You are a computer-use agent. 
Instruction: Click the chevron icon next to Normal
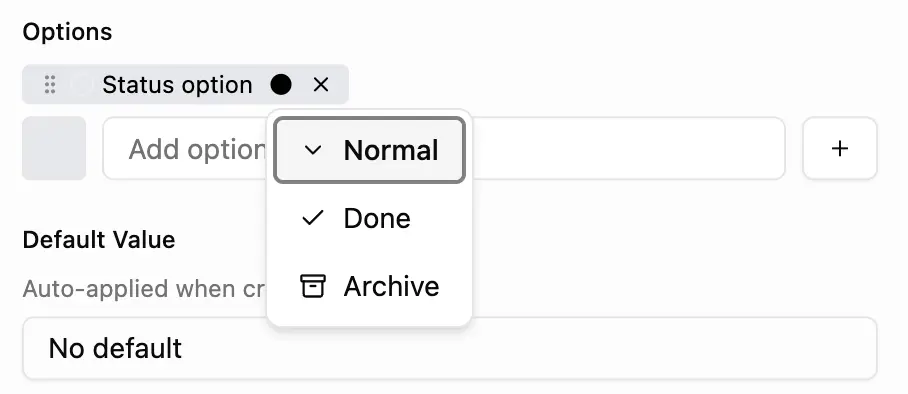[313, 150]
